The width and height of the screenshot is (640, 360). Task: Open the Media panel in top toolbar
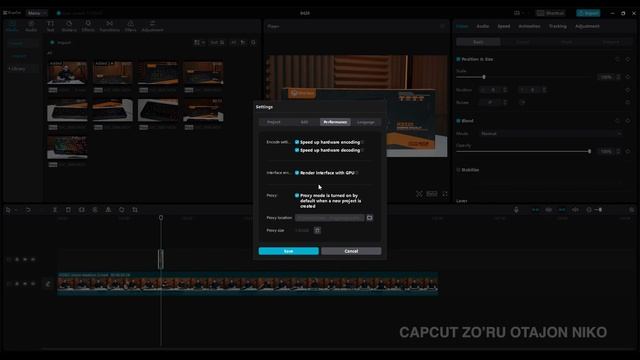coord(12,26)
